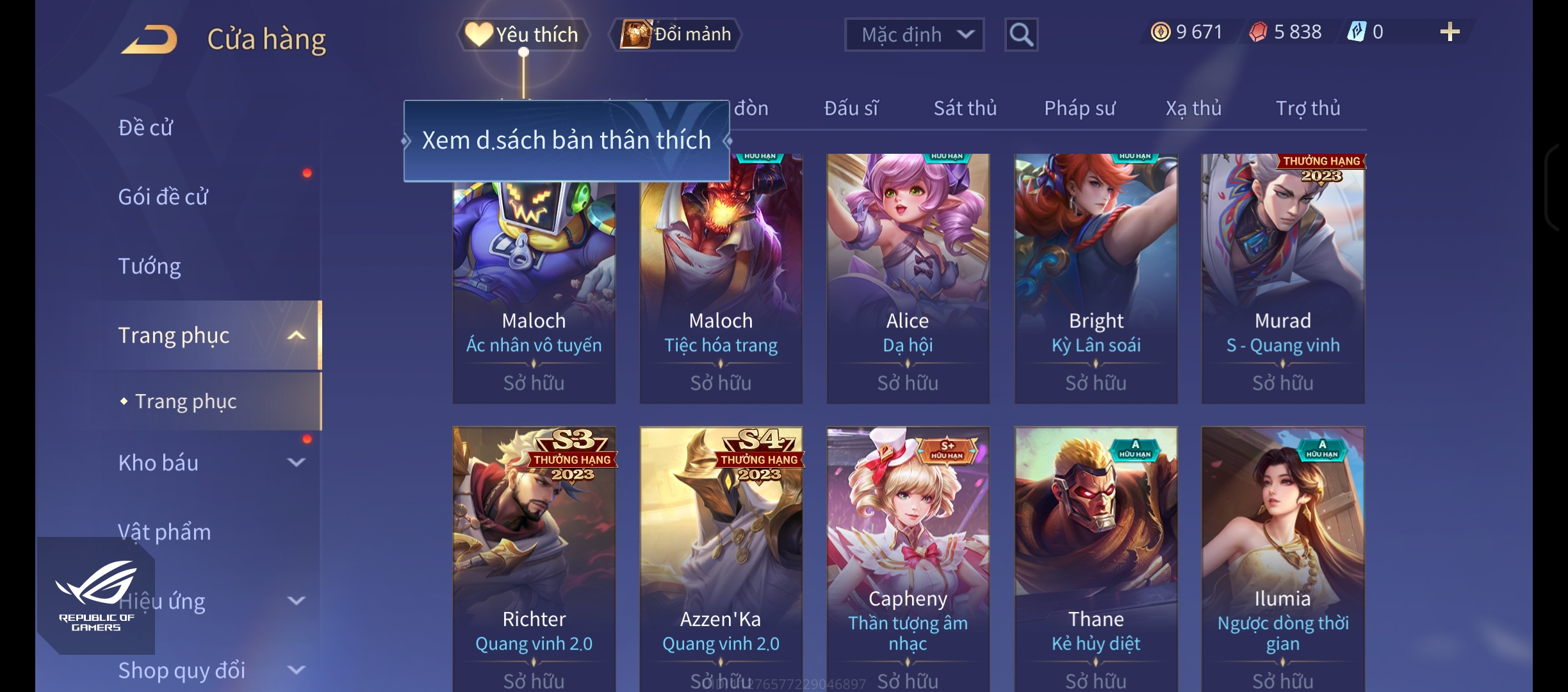Switch to the Trợ thủ tab
Viewport: 1568px width, 692px height.
1308,108
